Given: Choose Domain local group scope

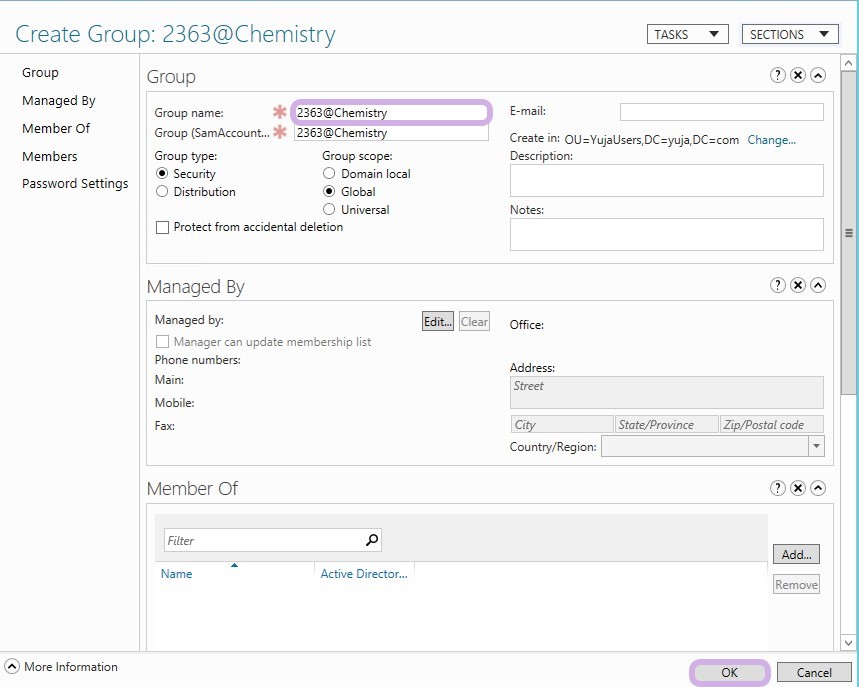Looking at the screenshot, I should pyautogui.click(x=329, y=174).
